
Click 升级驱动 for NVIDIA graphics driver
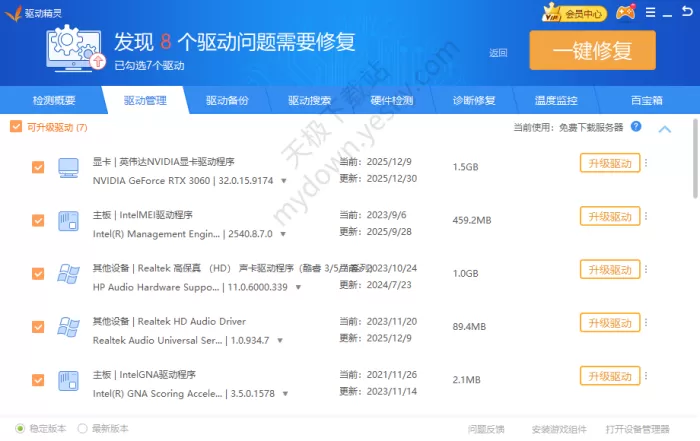(x=610, y=163)
